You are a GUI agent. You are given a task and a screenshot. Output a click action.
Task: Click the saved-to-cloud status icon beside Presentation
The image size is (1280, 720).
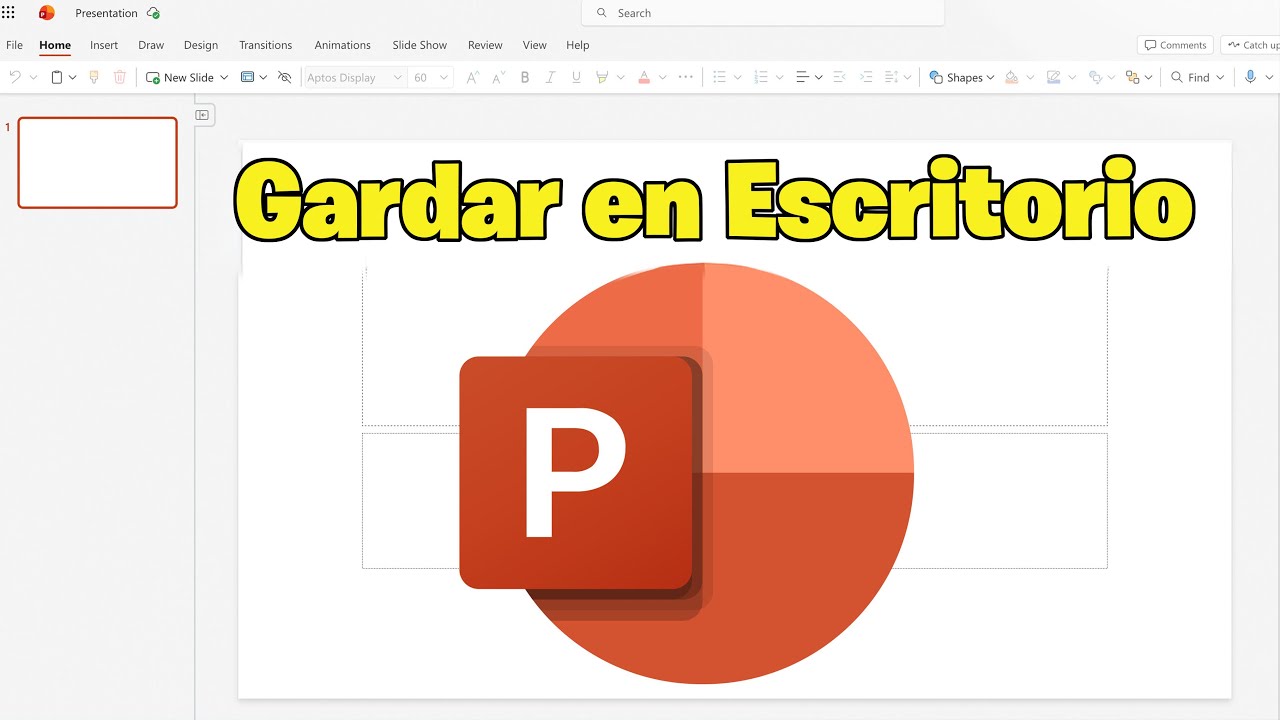click(x=153, y=13)
